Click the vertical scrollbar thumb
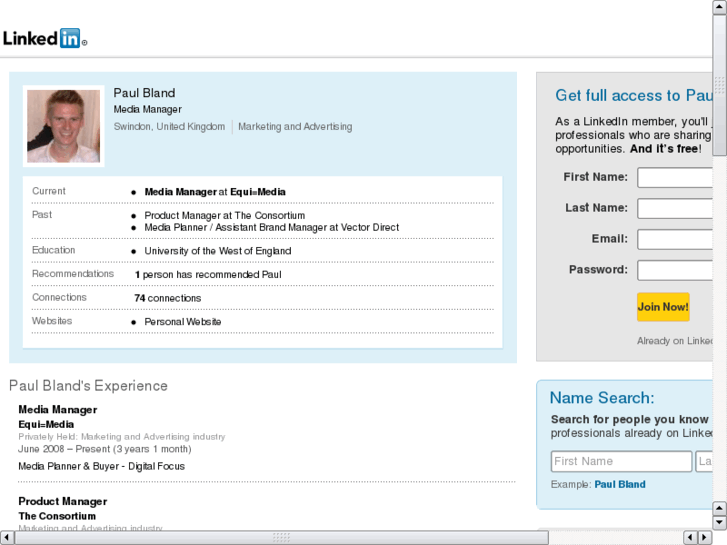The image size is (727, 545). pos(720,85)
